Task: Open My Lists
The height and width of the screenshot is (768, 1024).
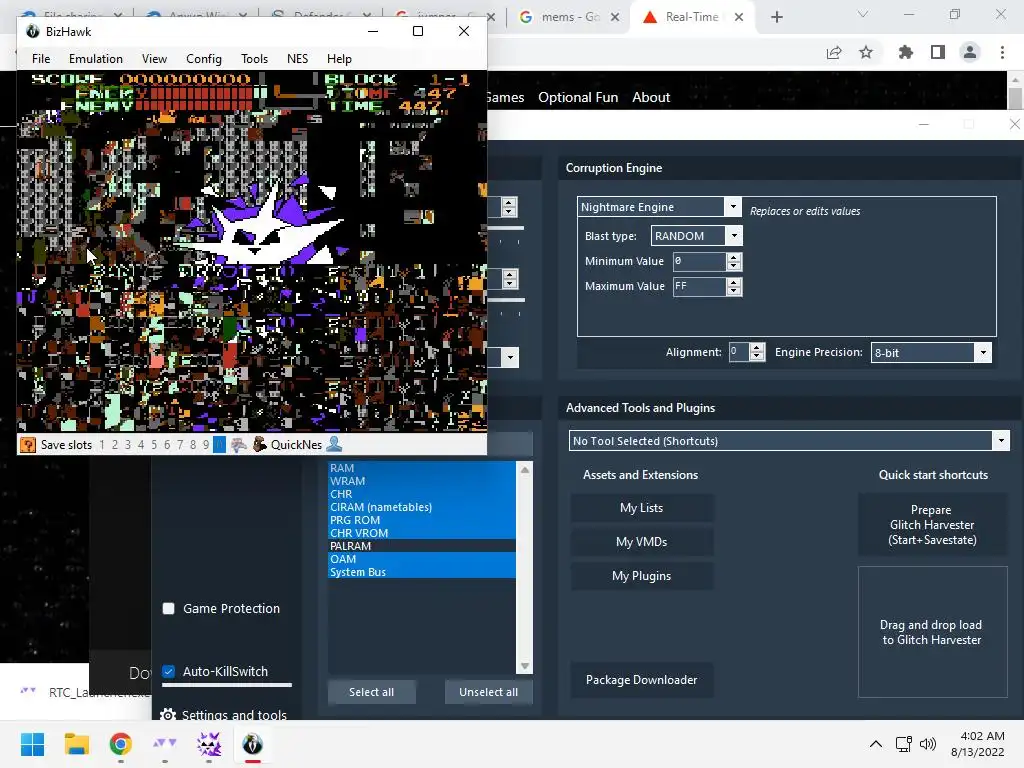Action: (x=642, y=508)
